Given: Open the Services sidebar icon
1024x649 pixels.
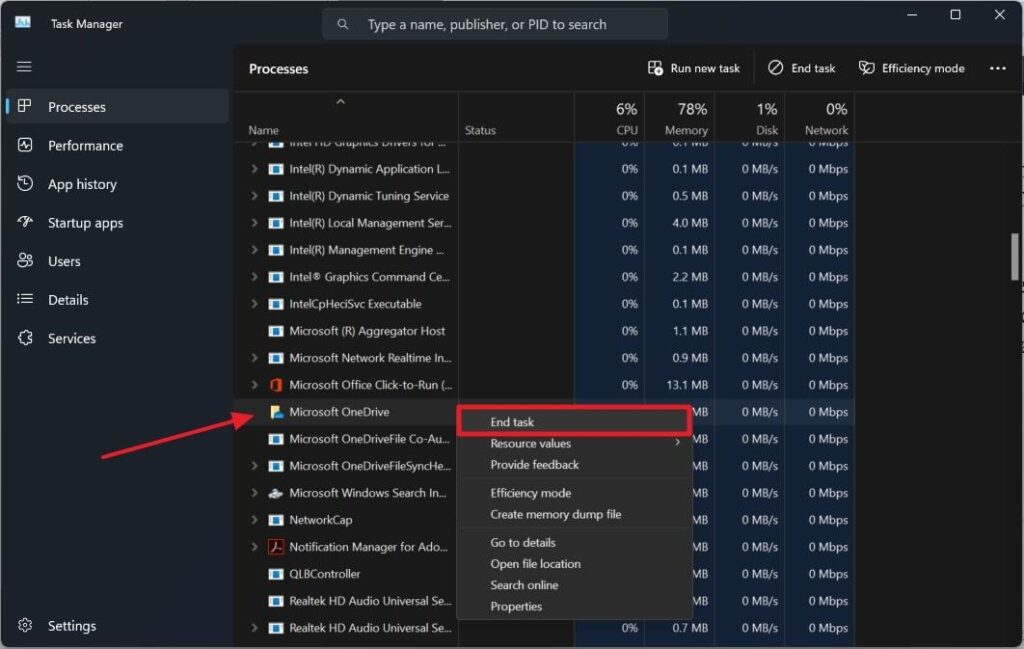Looking at the screenshot, I should pyautogui.click(x=26, y=338).
